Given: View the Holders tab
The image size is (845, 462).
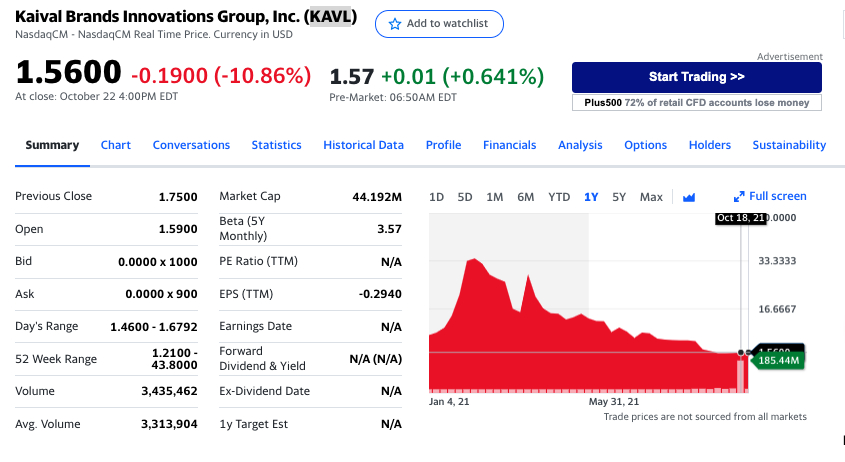Looking at the screenshot, I should click(709, 145).
